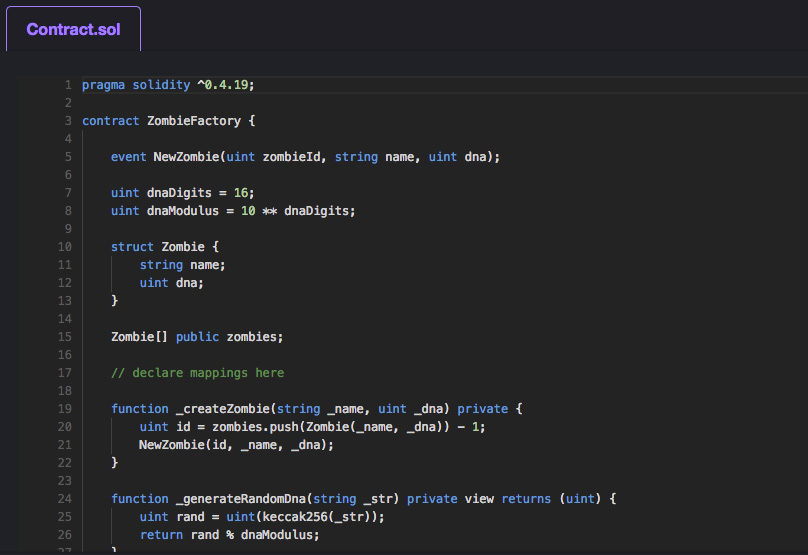This screenshot has height=555, width=808.
Task: Place cursor on dnaDigits = 16 line
Action: 183,193
